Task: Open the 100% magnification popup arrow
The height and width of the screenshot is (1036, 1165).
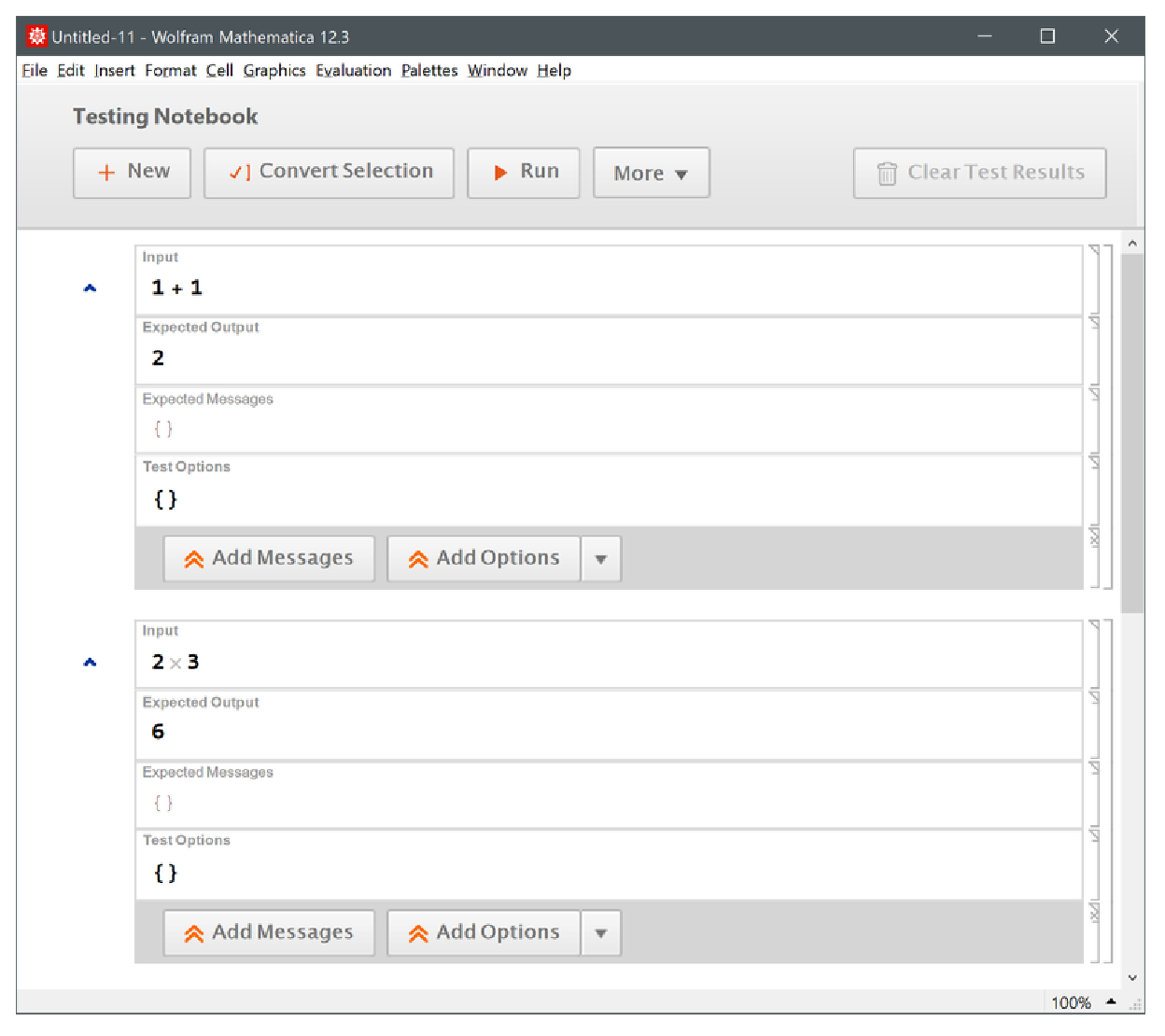Action: pyautogui.click(x=1111, y=1001)
